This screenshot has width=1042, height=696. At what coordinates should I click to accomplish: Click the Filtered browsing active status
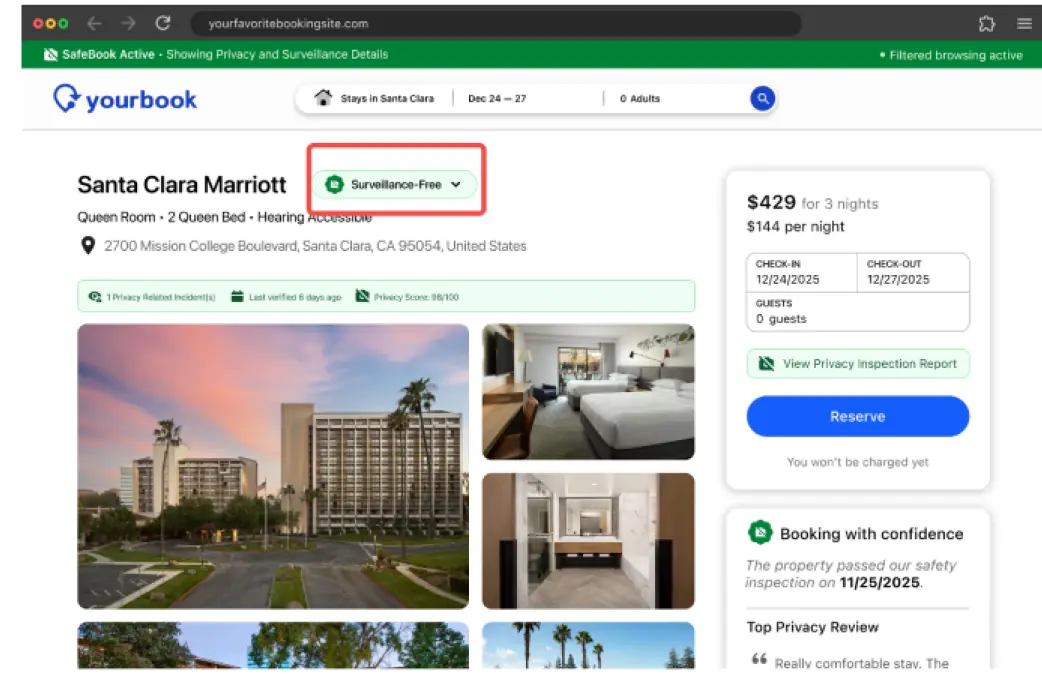click(x=951, y=55)
